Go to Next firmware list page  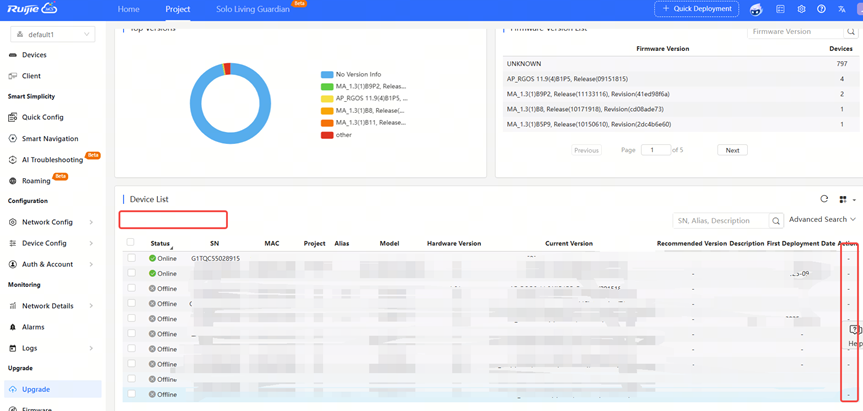(x=732, y=150)
